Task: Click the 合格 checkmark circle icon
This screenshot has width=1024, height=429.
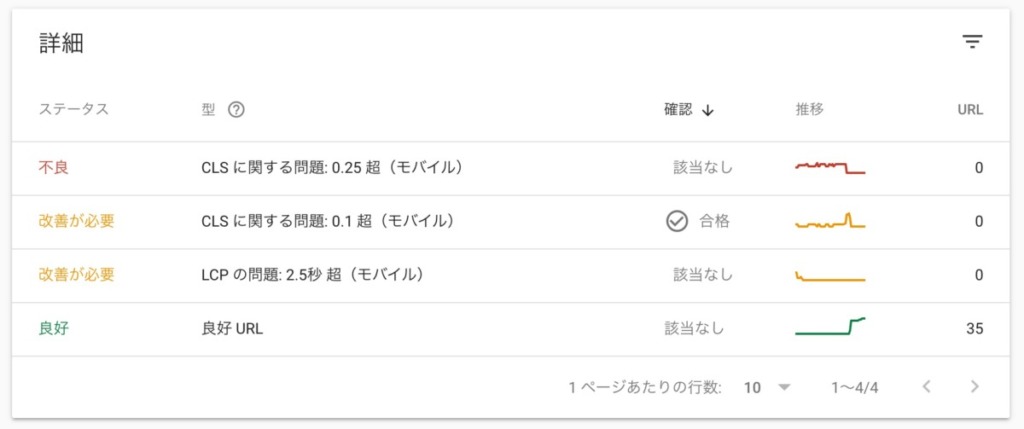Action: 677,222
